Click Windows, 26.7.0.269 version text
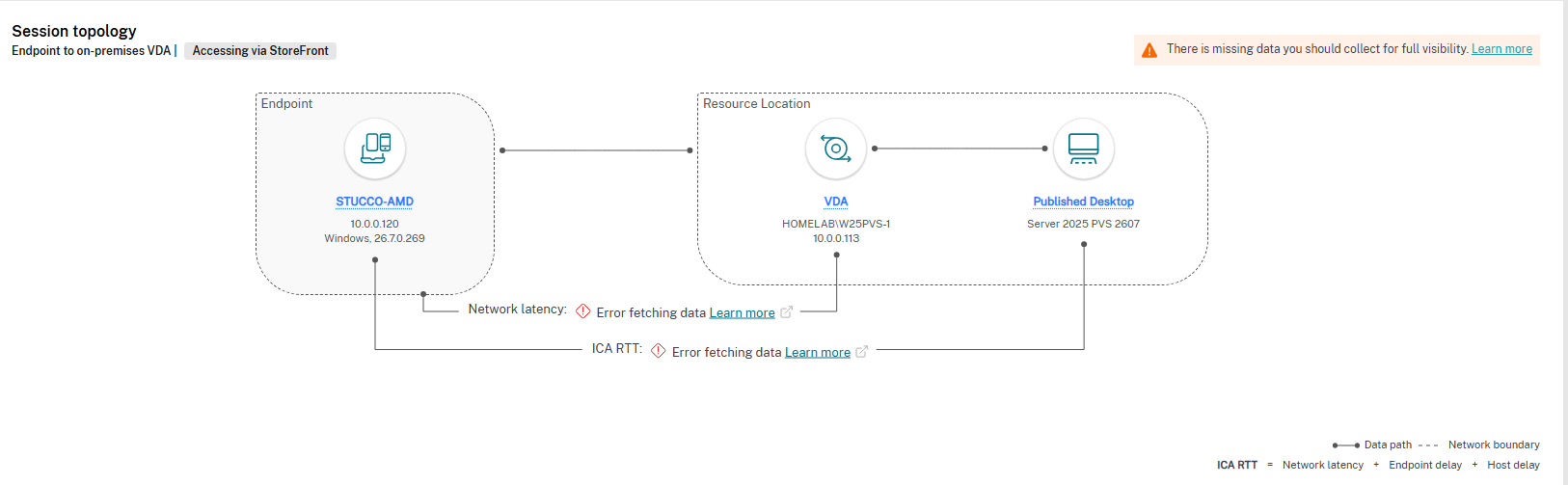 (x=374, y=238)
